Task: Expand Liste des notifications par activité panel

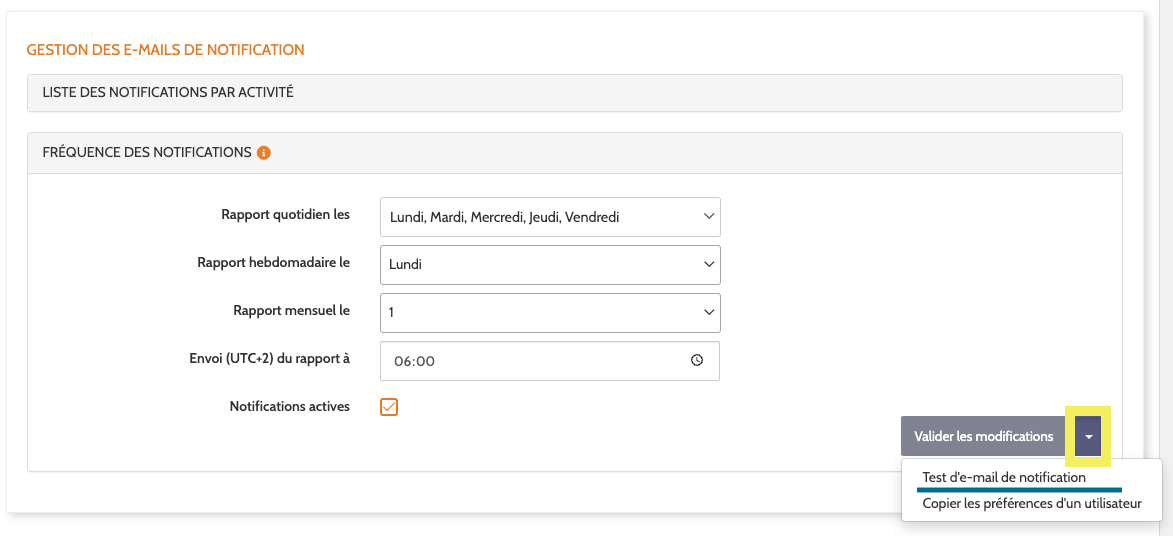Action: click(575, 93)
